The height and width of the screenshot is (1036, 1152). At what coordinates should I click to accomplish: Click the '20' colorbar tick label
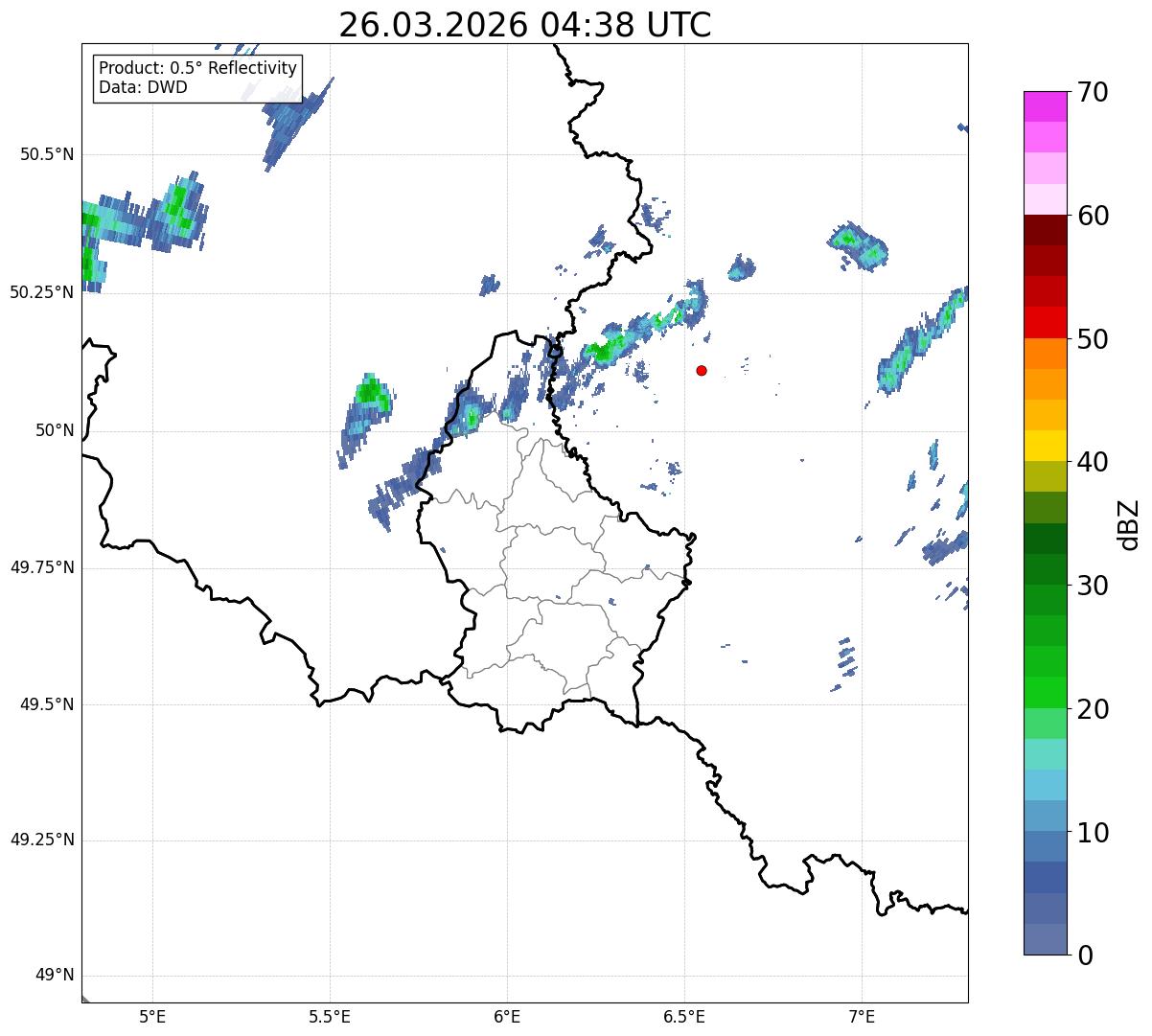(x=1093, y=709)
